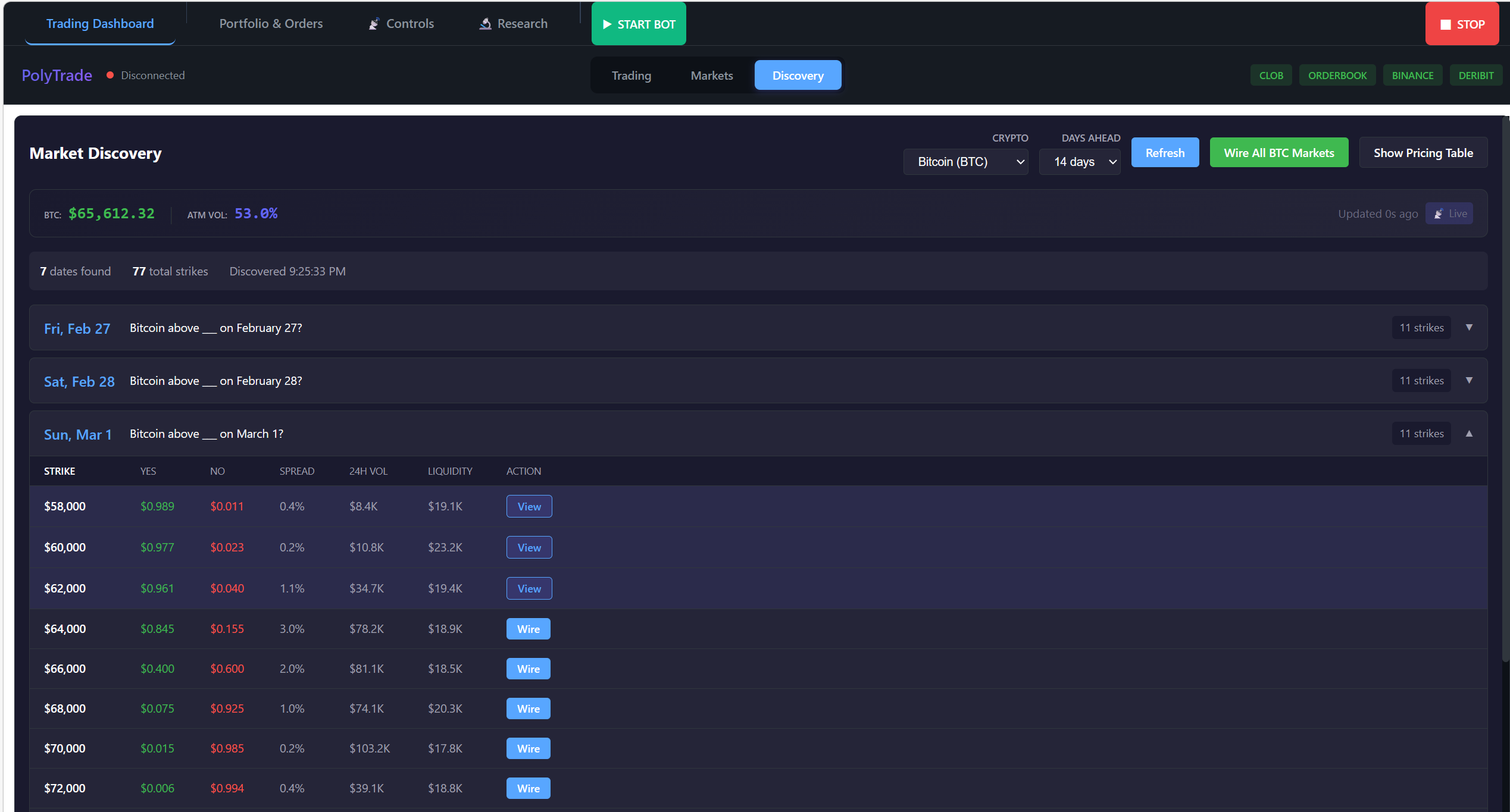Click the '77 total strikes' summary

[x=170, y=271]
